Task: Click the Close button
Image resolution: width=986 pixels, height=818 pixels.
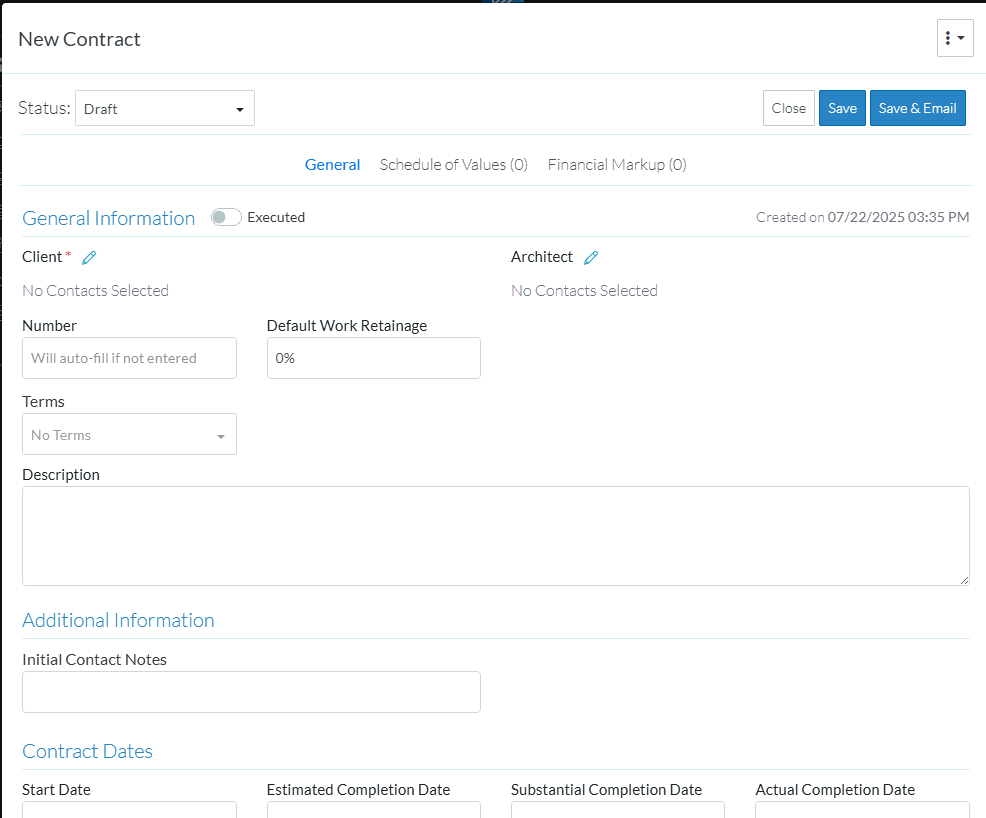Action: point(788,109)
